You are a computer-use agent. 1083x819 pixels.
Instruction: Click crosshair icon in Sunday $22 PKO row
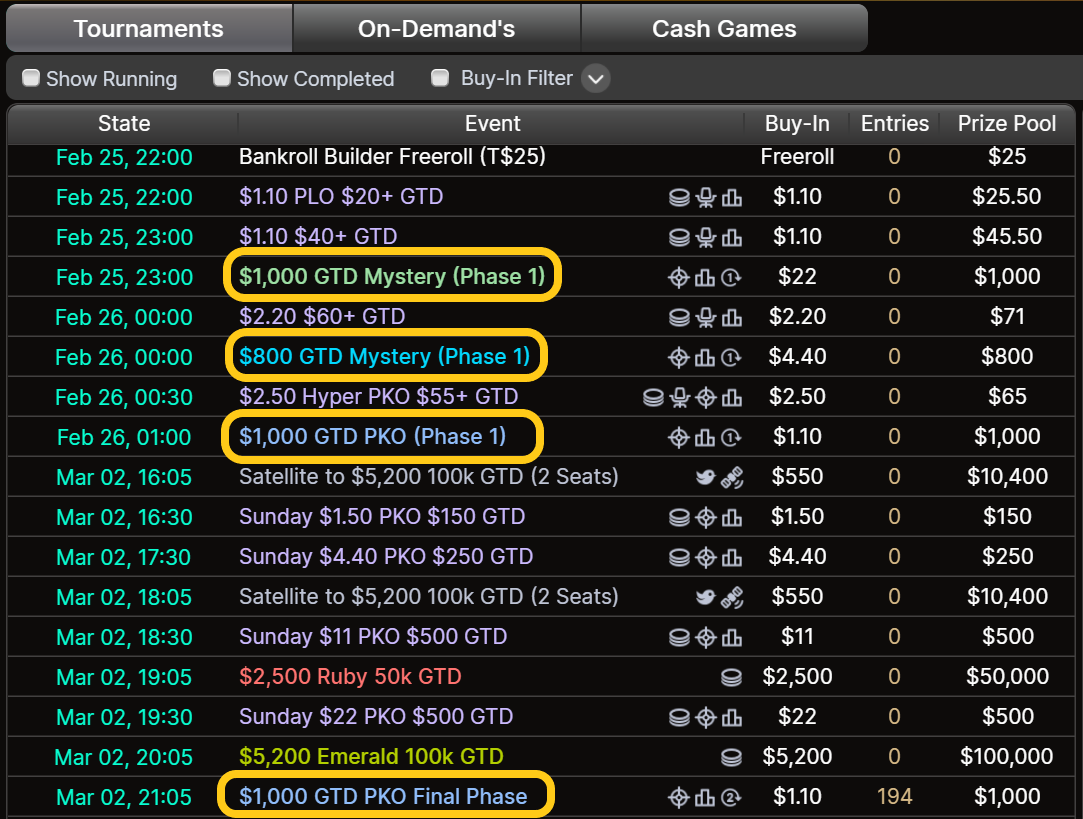click(x=705, y=718)
